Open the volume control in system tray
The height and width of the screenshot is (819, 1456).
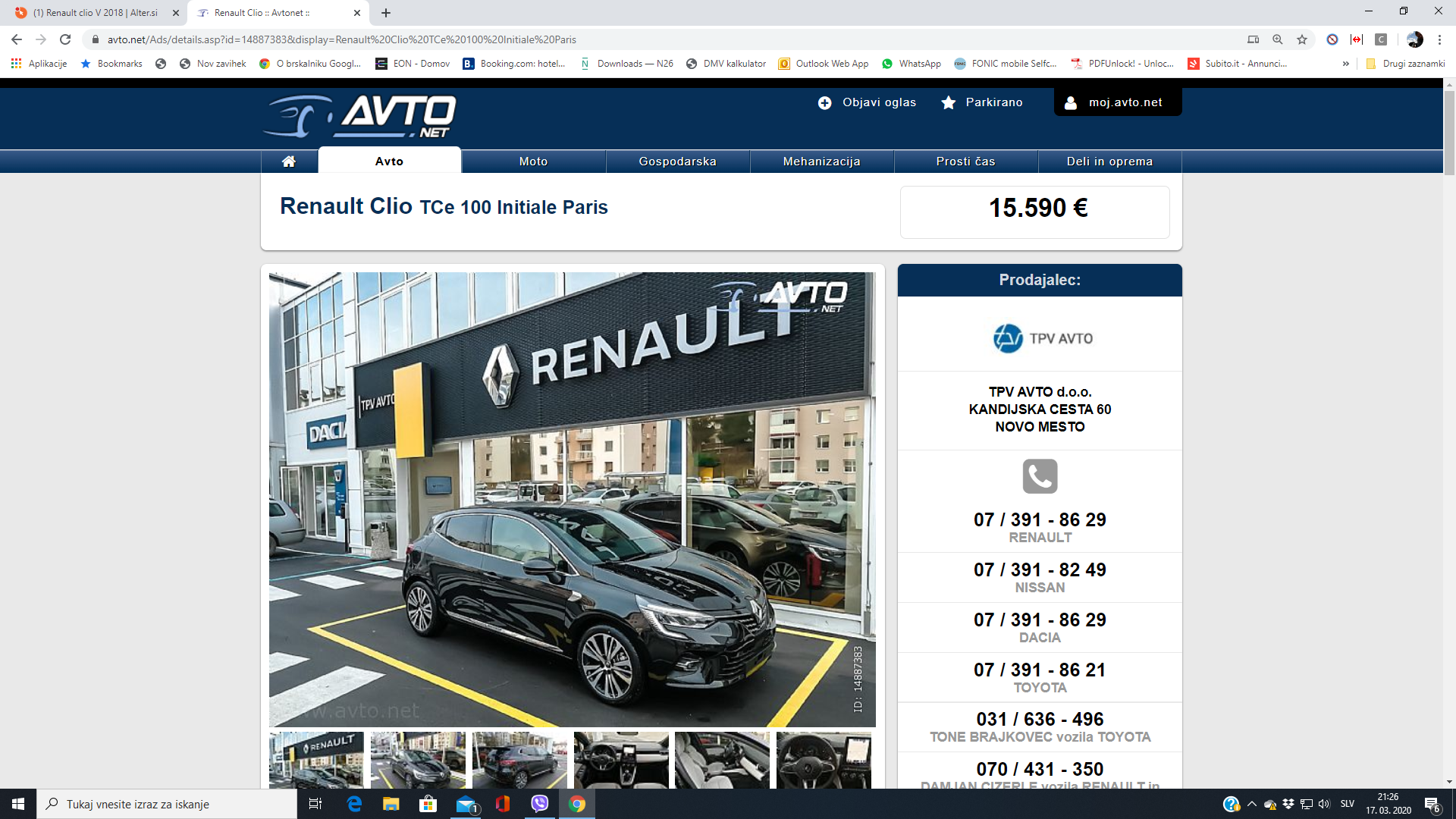pos(1324,804)
